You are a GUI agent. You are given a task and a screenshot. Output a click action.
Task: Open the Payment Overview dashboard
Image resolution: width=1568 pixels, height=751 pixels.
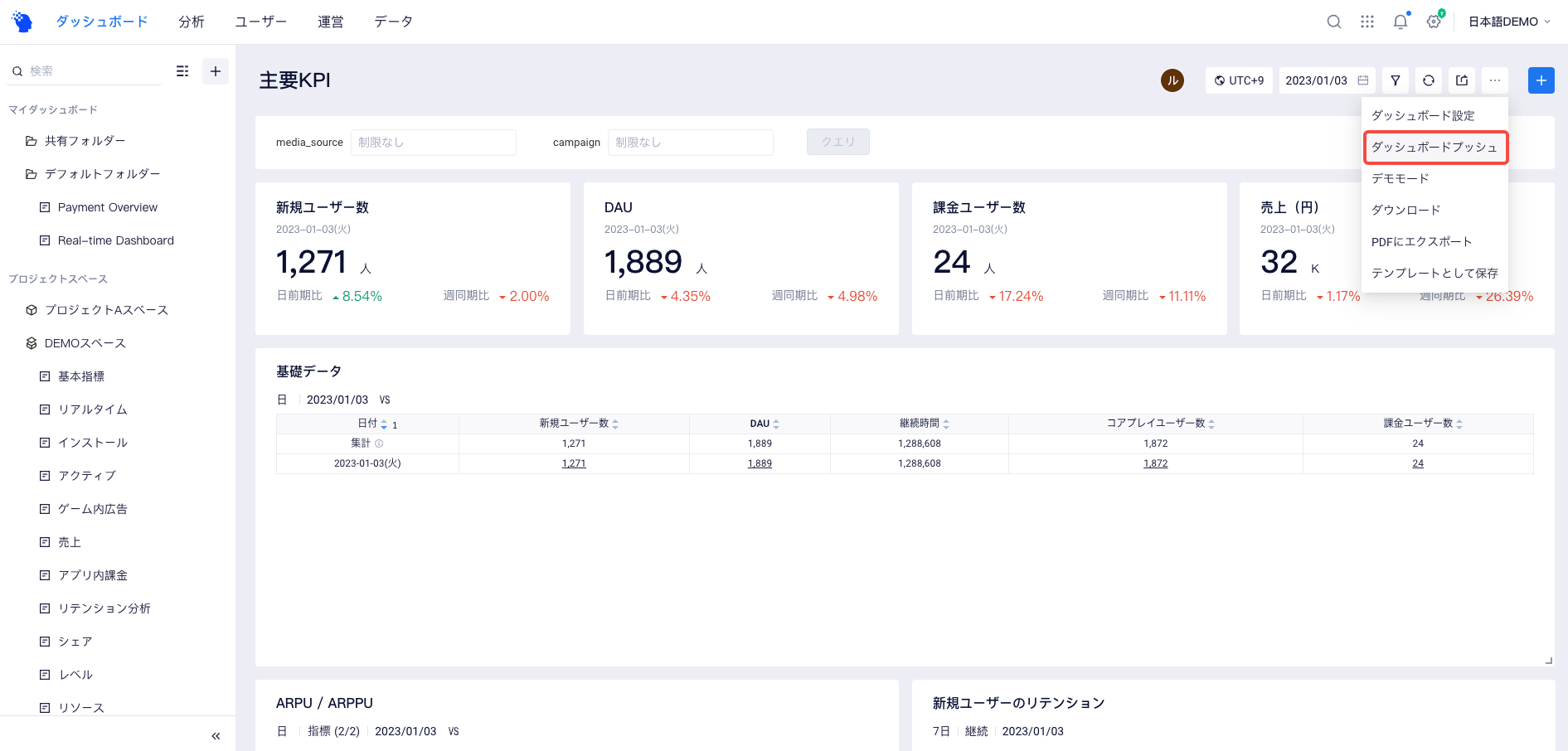(107, 207)
